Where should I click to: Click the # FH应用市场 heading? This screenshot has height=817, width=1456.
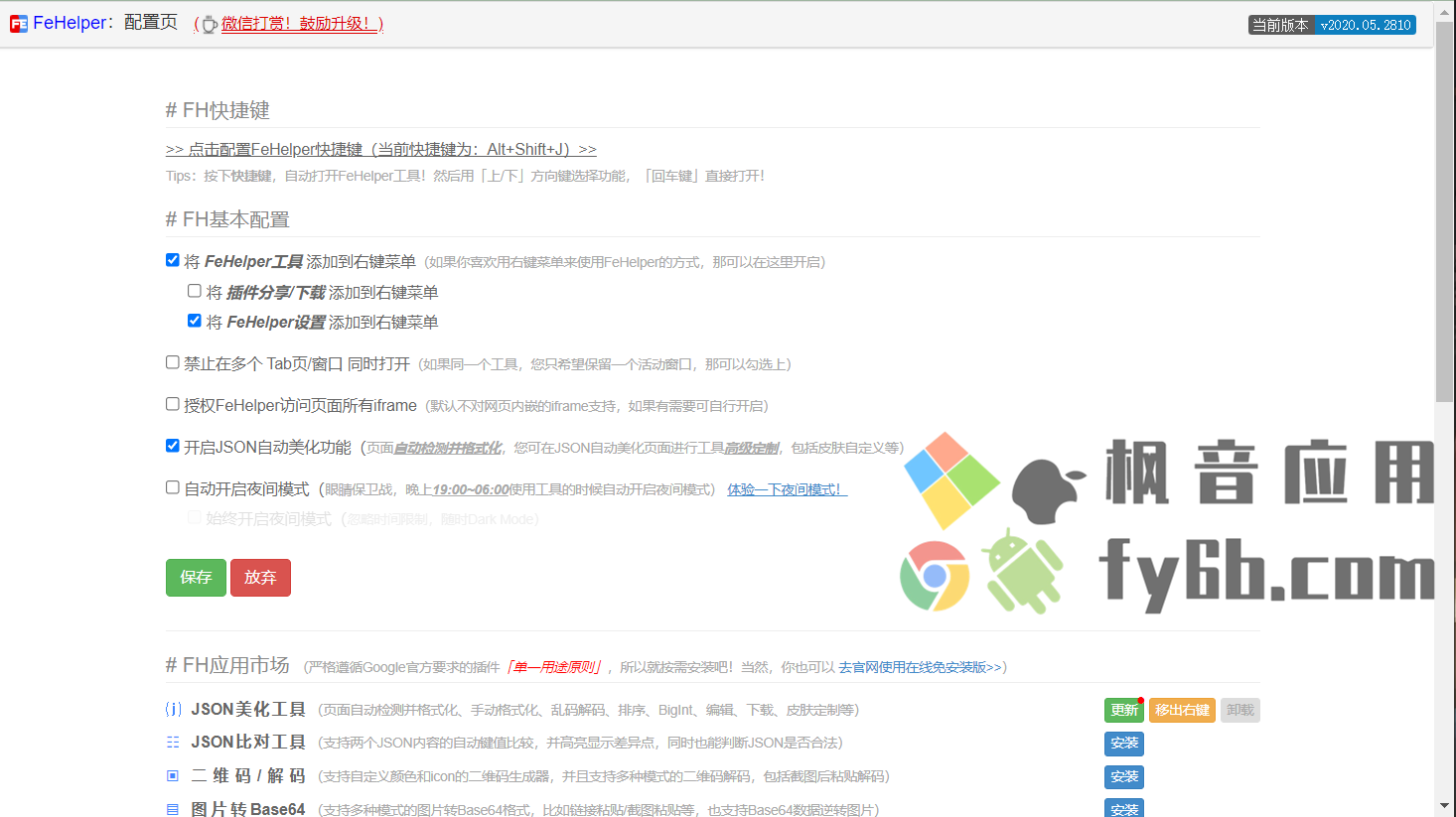[x=227, y=665]
